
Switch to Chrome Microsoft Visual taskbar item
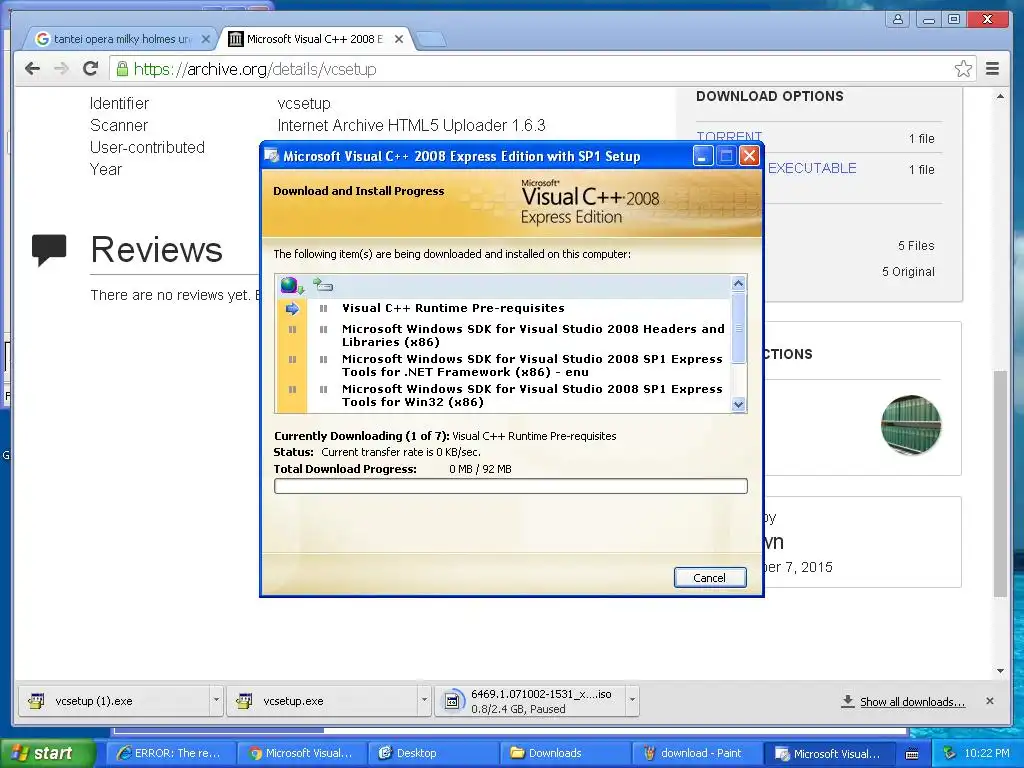click(x=301, y=753)
